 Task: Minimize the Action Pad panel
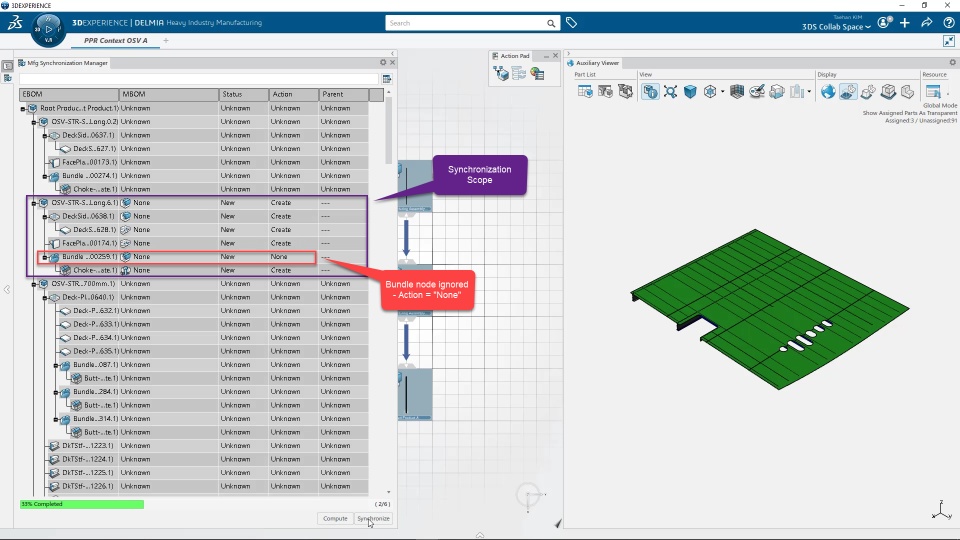[x=546, y=56]
